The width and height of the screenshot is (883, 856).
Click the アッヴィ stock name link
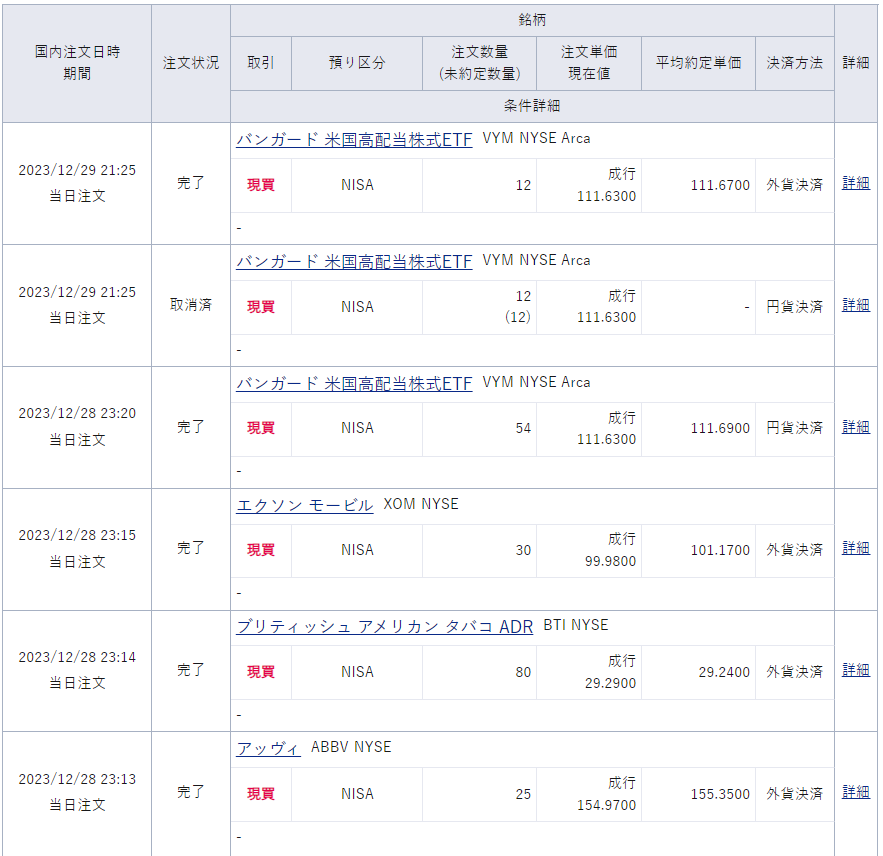click(268, 748)
